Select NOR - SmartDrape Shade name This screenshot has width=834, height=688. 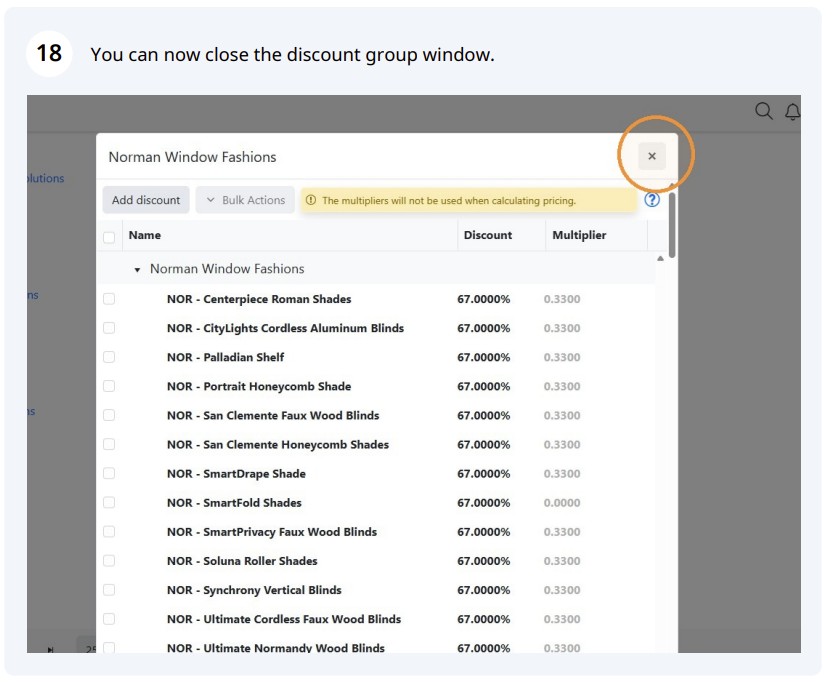pyautogui.click(x=236, y=474)
